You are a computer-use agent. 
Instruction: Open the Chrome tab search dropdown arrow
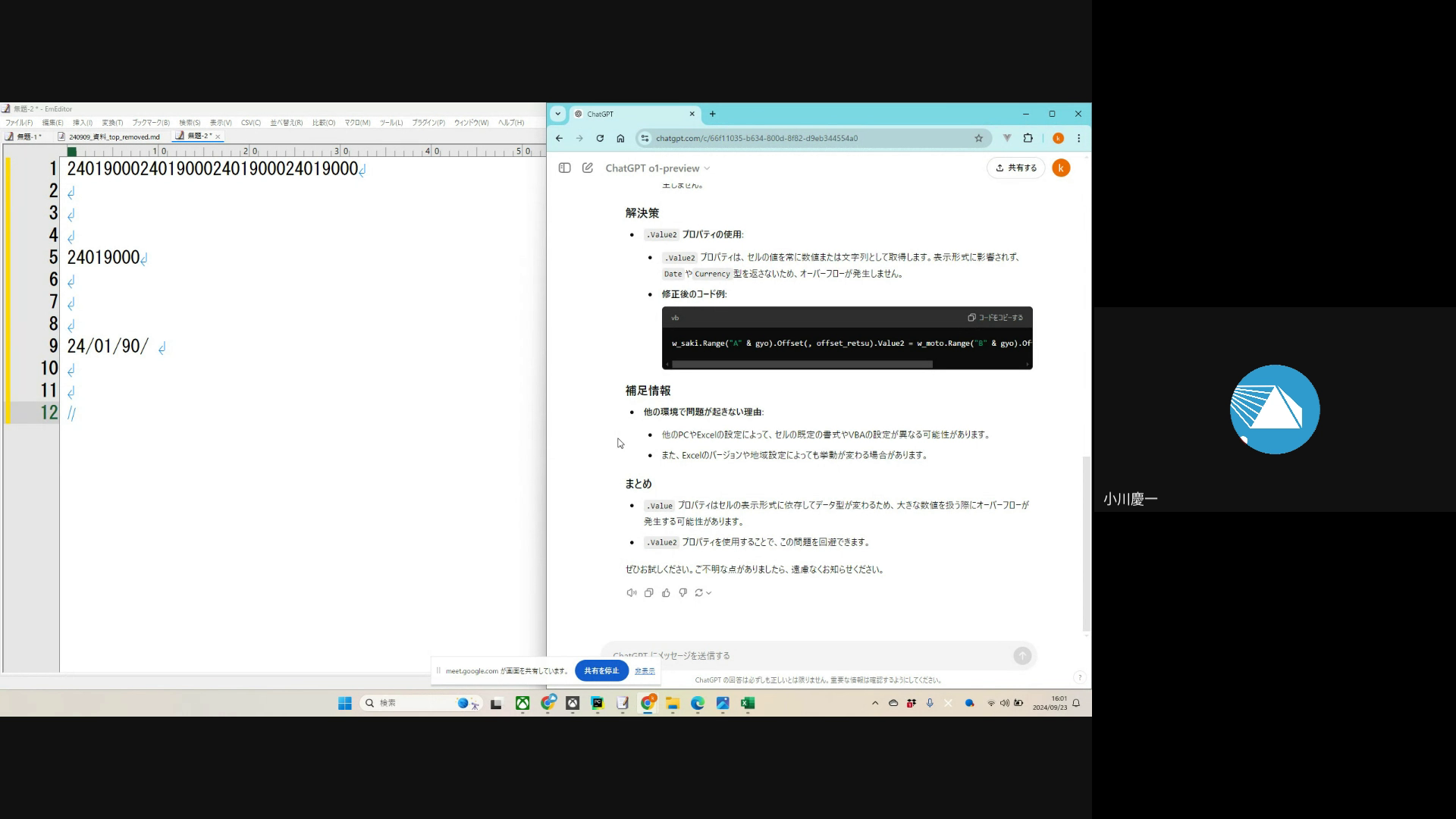tap(558, 114)
